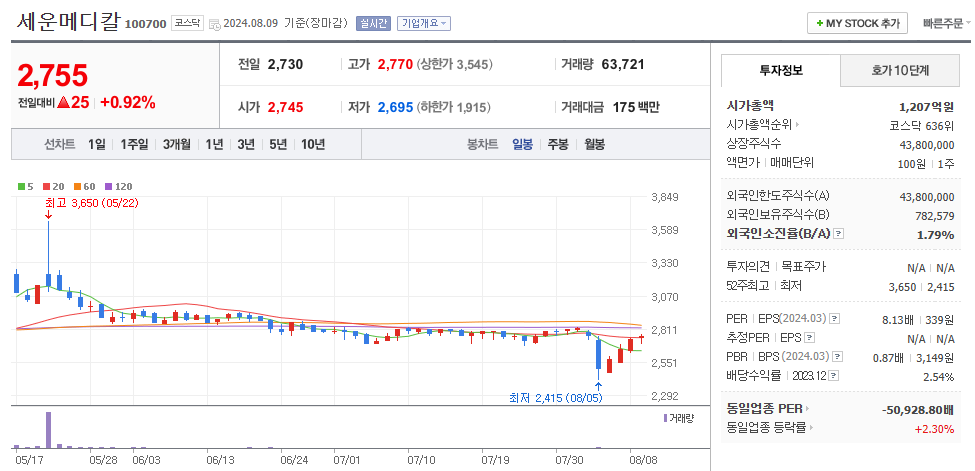The width and height of the screenshot is (975, 471).
Task: Click the 하한가 1,915 lower limit text
Action: click(x=453, y=107)
